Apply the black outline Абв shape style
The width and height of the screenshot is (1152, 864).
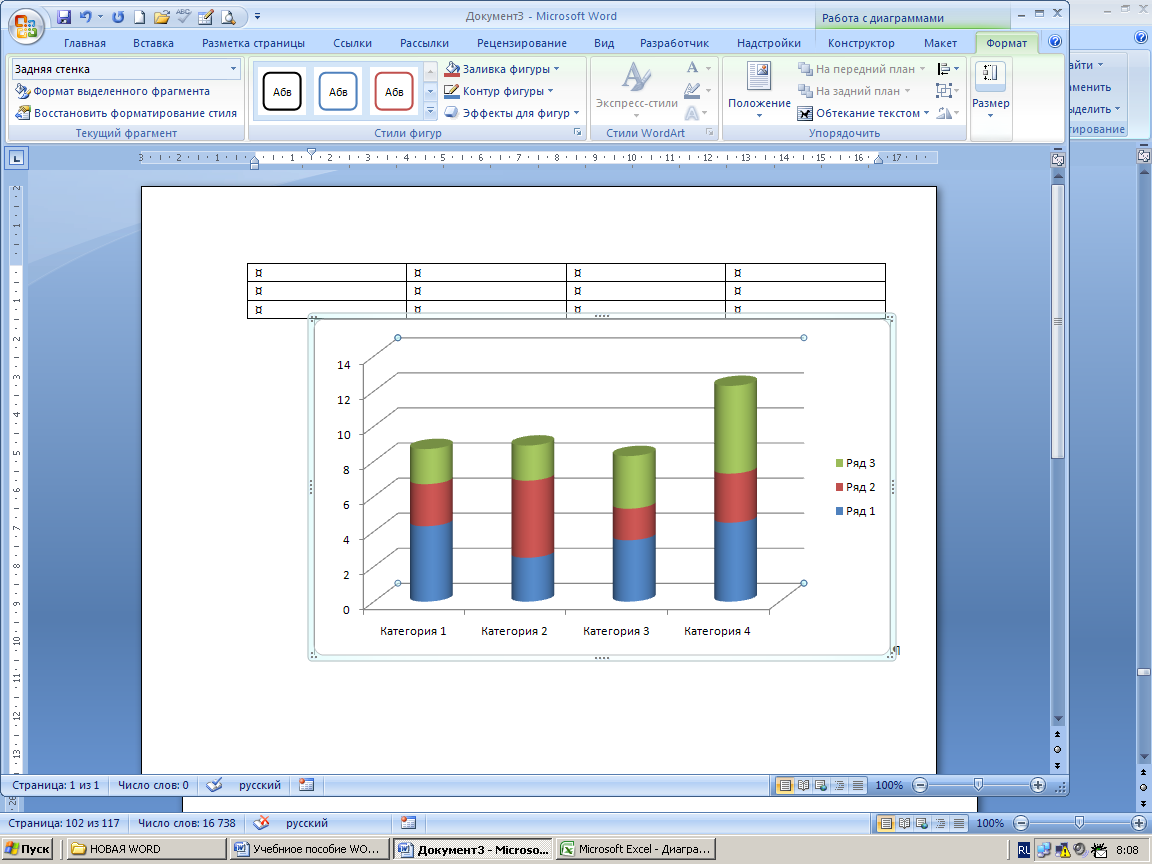tap(282, 91)
